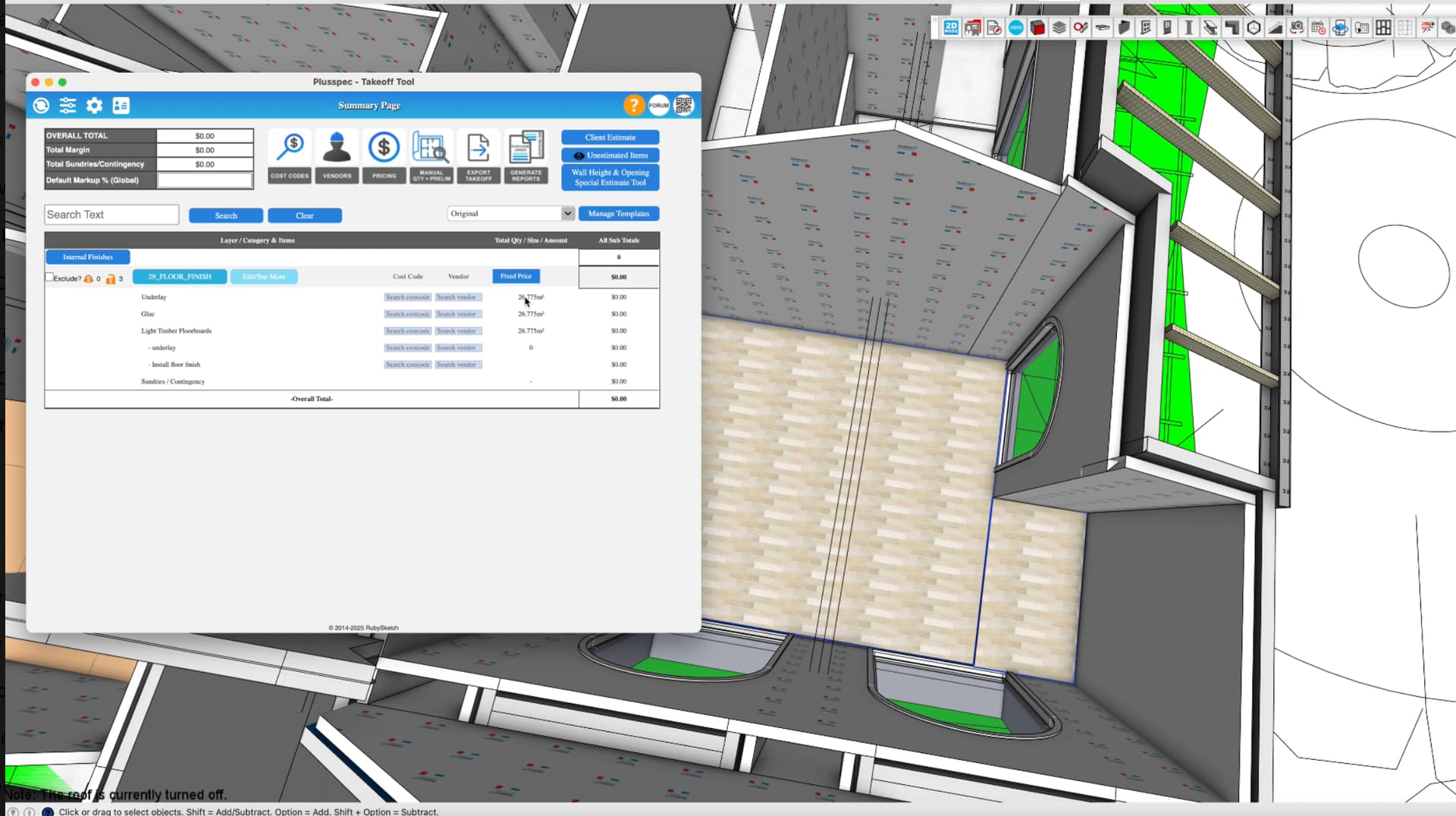This screenshot has width=1456, height=816.
Task: Click the orange help question mark icon
Action: [x=634, y=105]
